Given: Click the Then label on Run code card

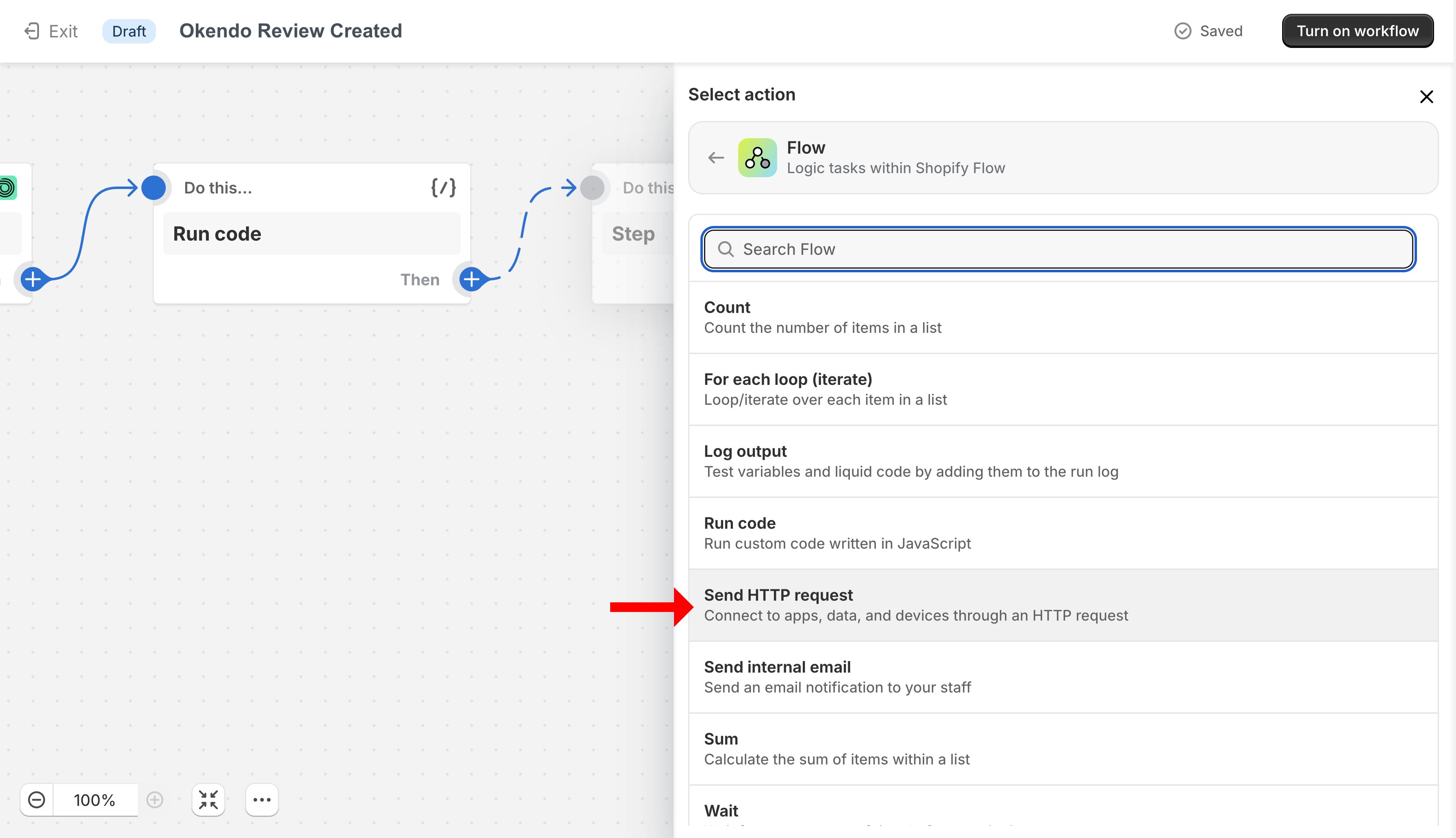Looking at the screenshot, I should pos(420,280).
